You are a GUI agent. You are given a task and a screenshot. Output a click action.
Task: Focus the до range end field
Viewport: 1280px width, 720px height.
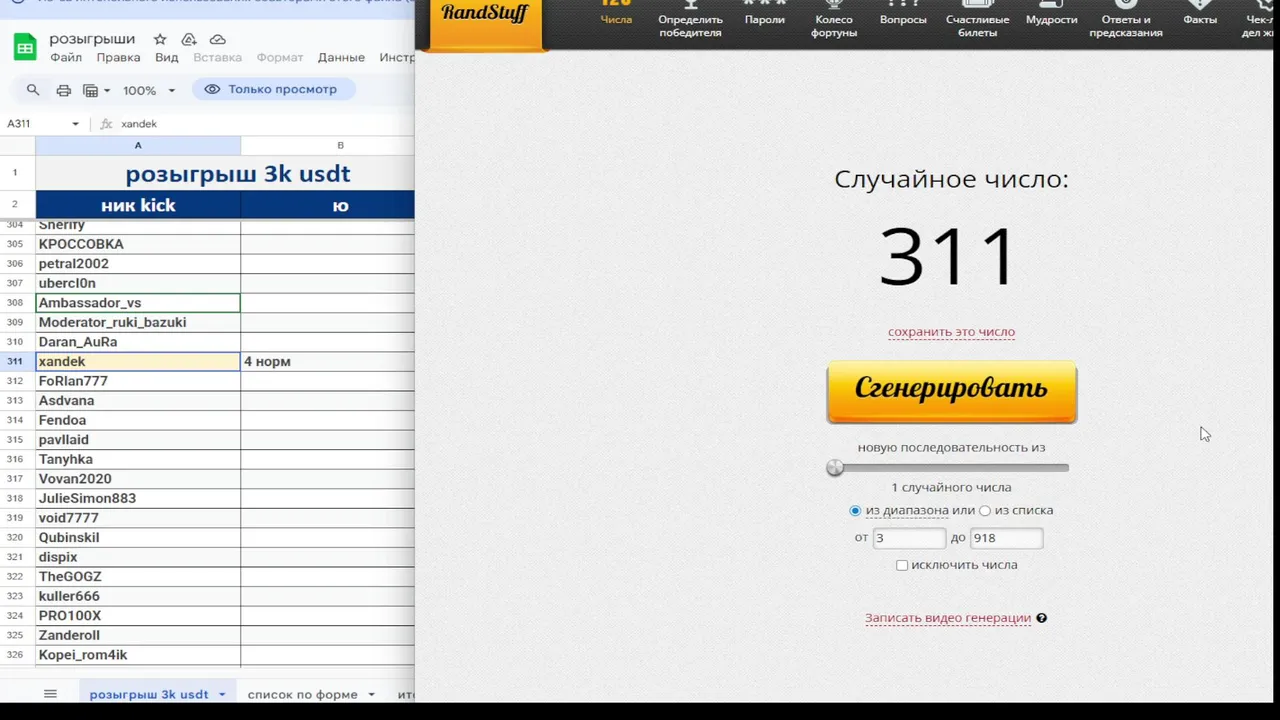(1006, 538)
